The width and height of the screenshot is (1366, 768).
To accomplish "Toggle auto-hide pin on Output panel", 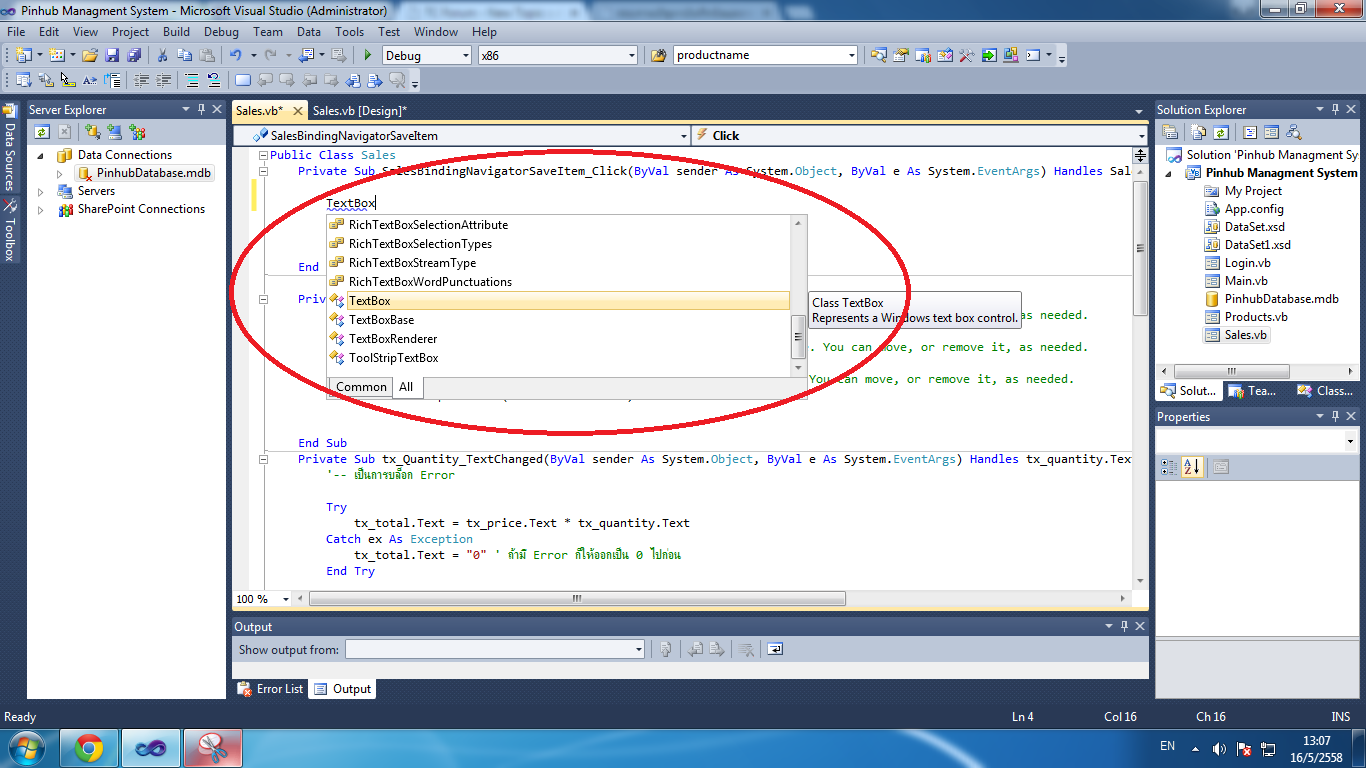I will tap(1124, 626).
